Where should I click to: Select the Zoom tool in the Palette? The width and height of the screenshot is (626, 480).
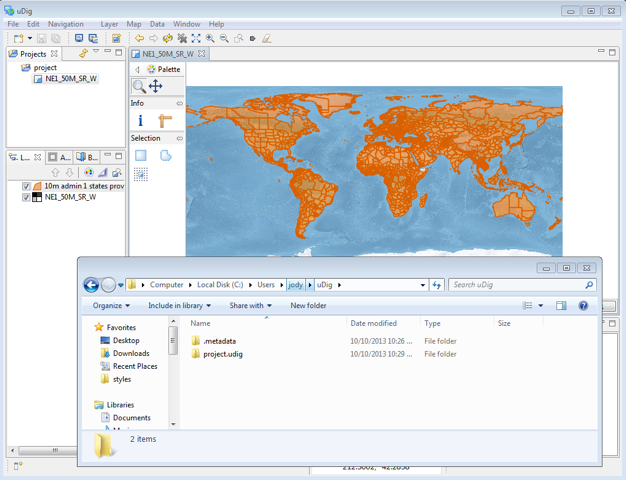(139, 86)
